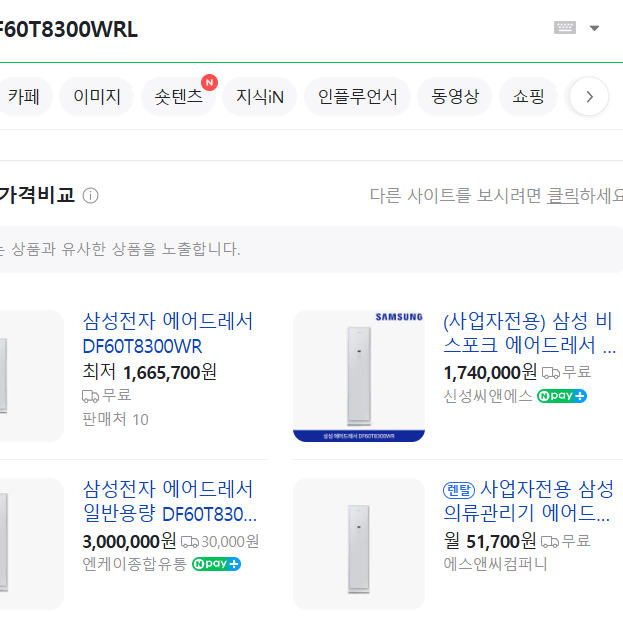Open the 사업자전용 삼성 비스포크 에어드레서 listing
Viewport: 623px width, 623px height.
click(529, 333)
